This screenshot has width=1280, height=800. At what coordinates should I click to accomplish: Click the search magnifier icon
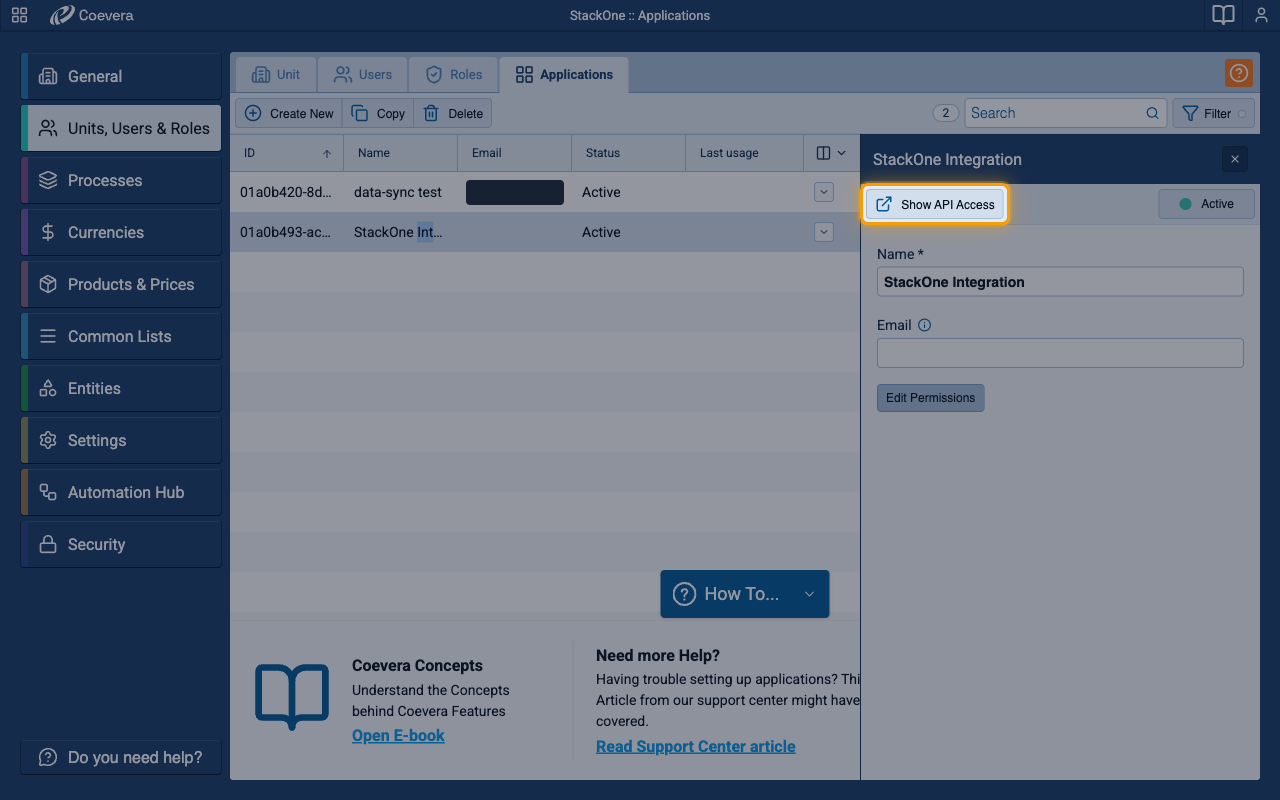pyautogui.click(x=1152, y=113)
